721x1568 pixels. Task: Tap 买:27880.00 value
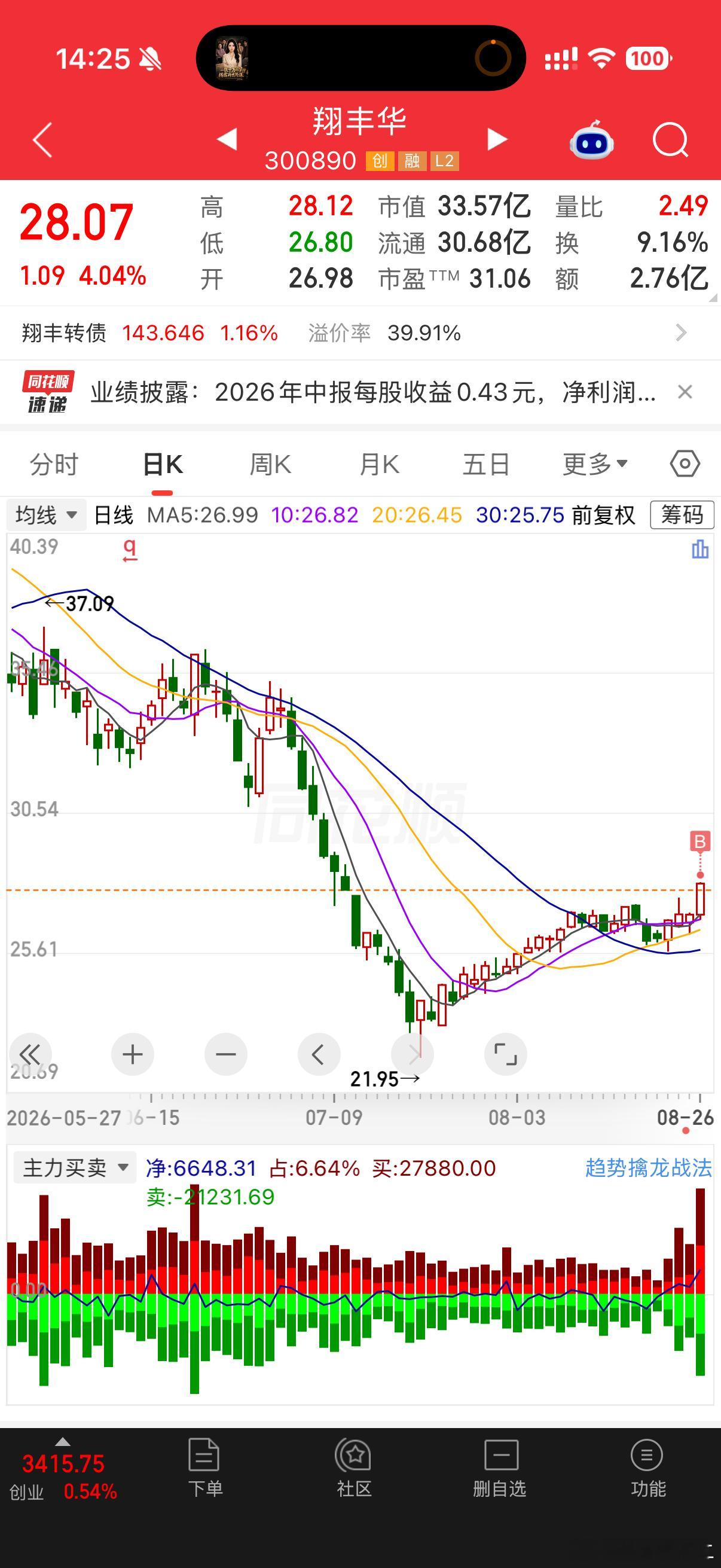coord(435,1167)
